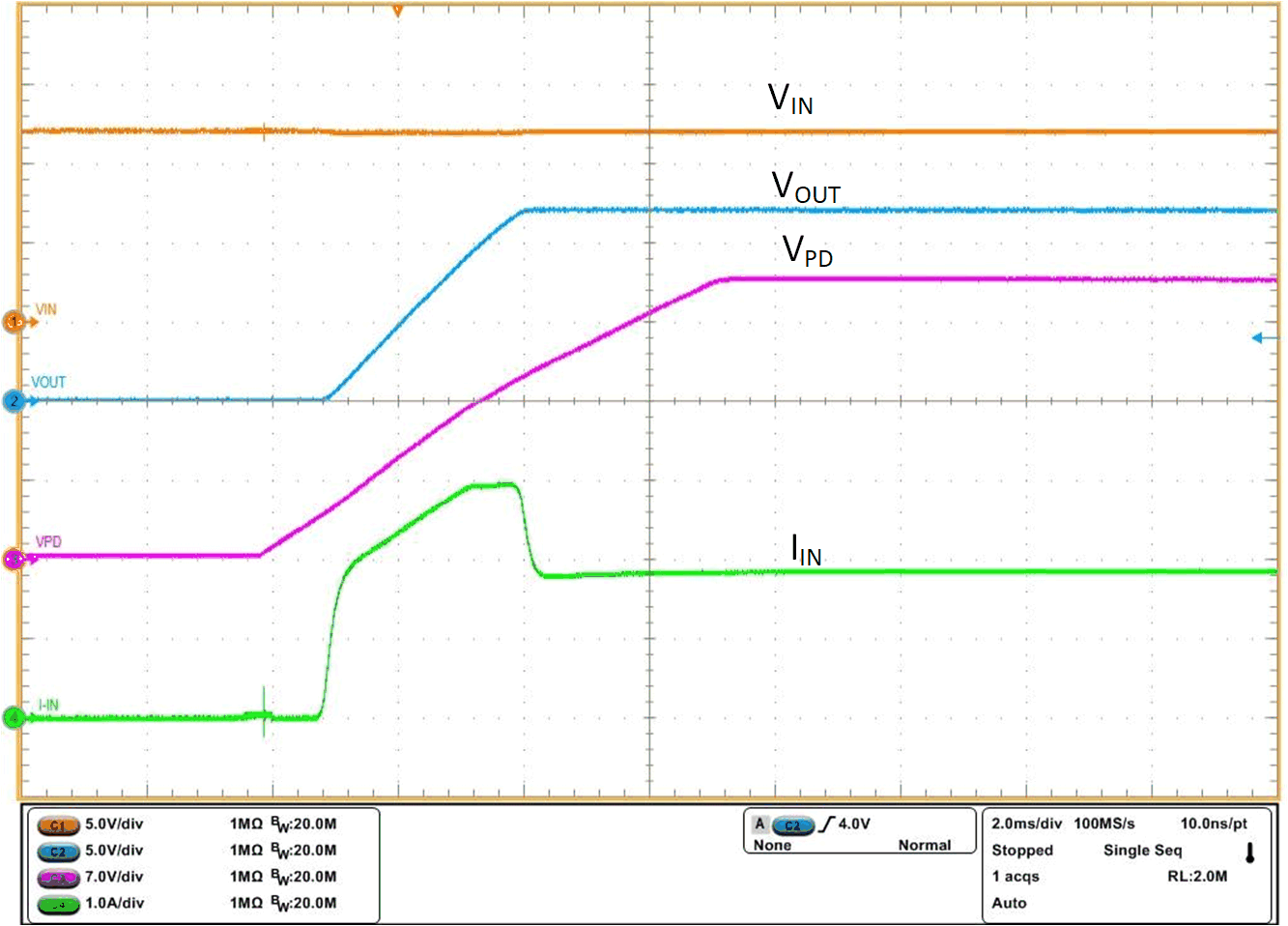The height and width of the screenshot is (926, 1288).
Task: Click the RL:2.0M record length
Action: point(1197,877)
